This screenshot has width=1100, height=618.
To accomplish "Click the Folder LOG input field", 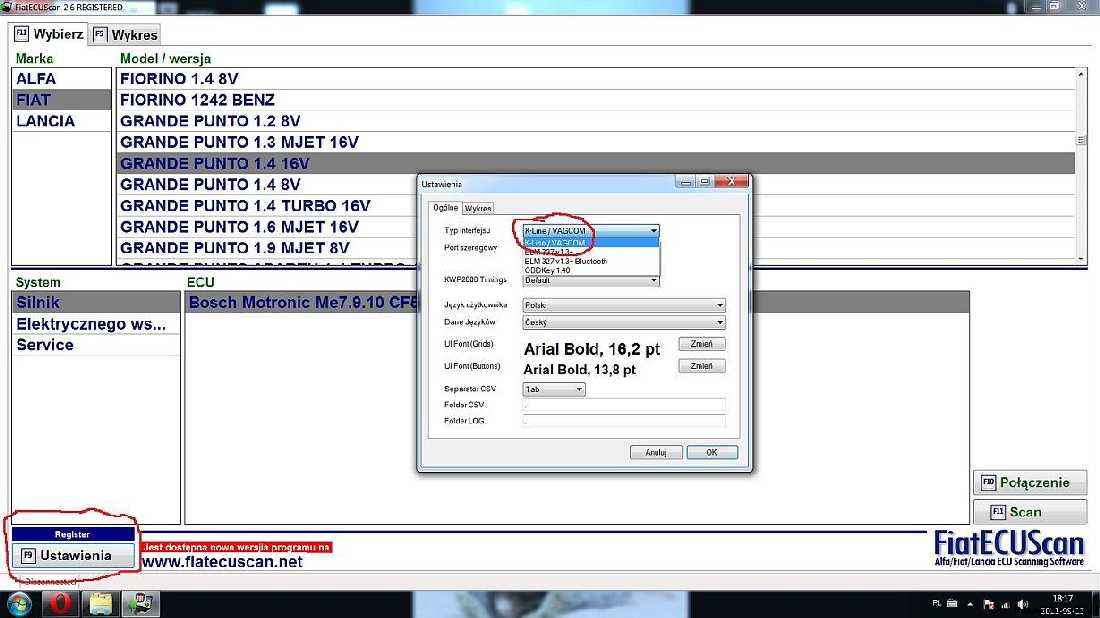I will click(624, 421).
